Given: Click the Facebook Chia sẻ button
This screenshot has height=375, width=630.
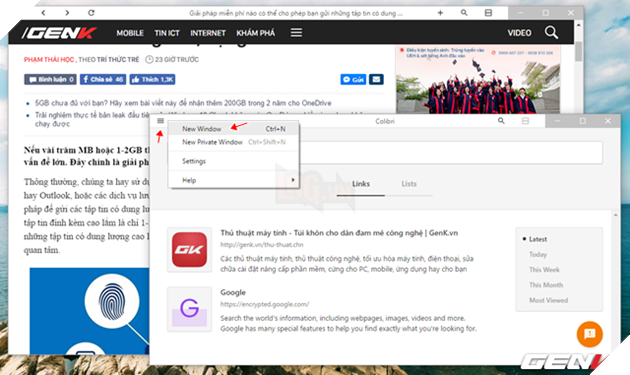Looking at the screenshot, I should (x=103, y=80).
